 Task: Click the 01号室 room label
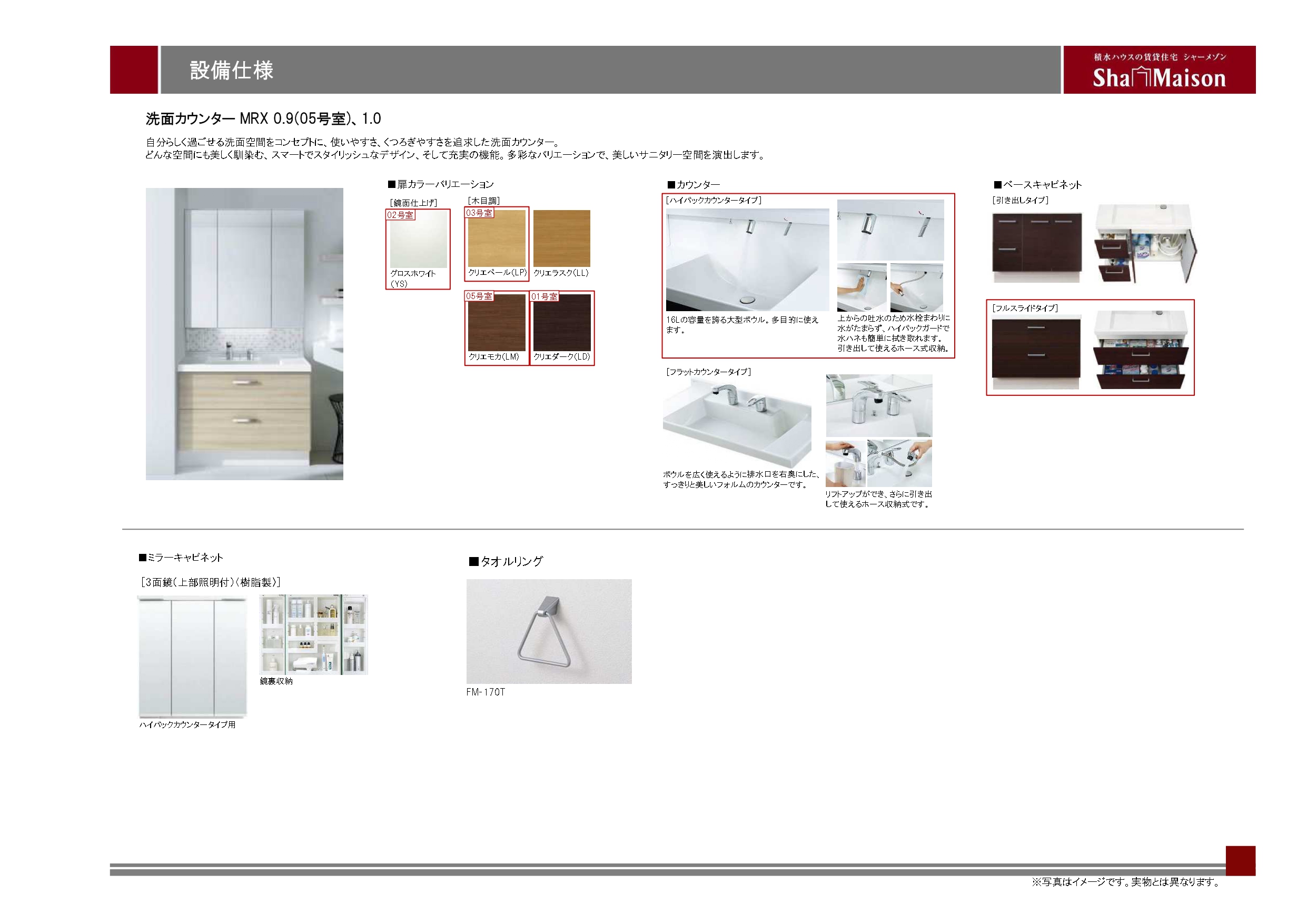(x=544, y=296)
